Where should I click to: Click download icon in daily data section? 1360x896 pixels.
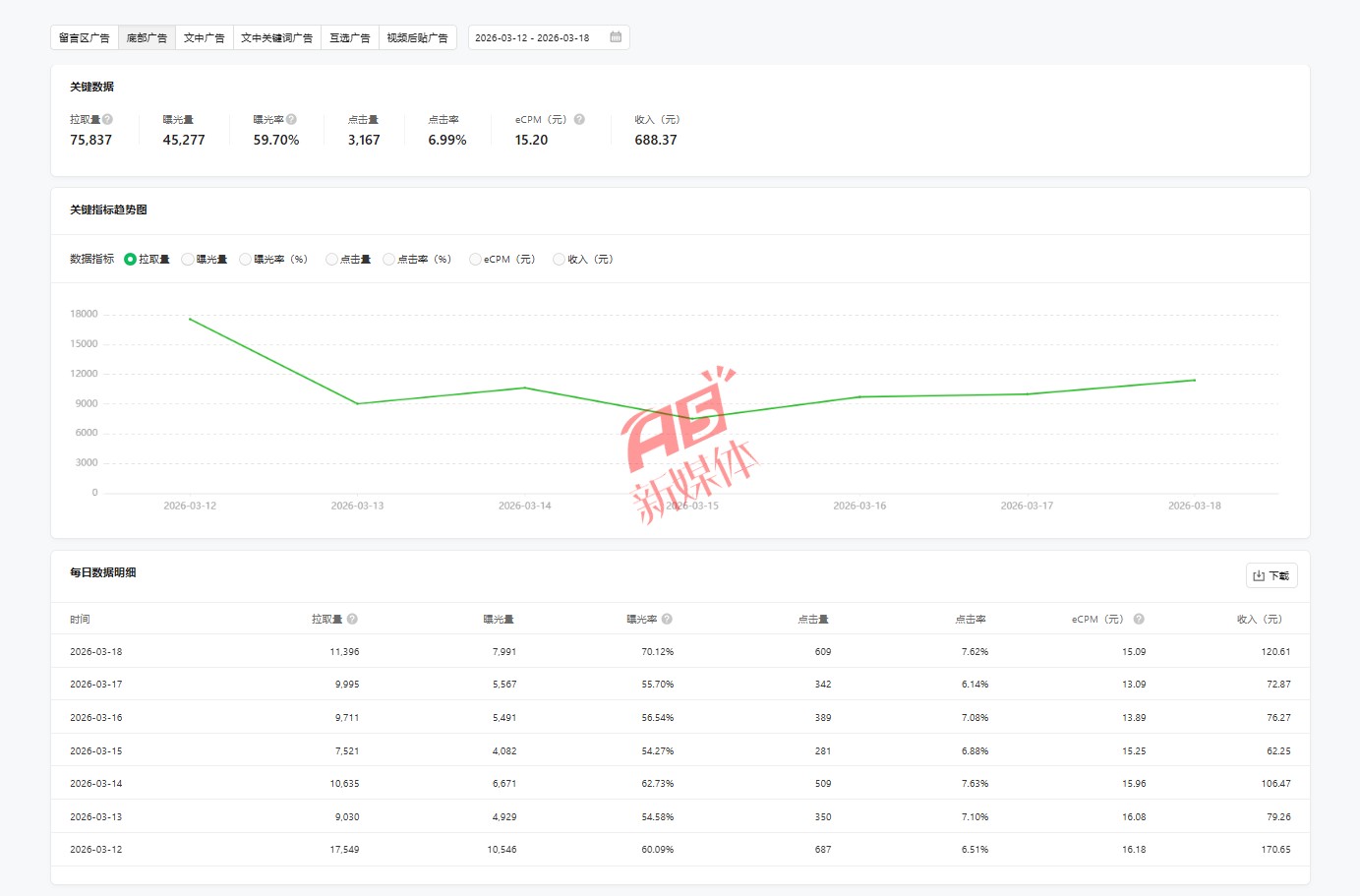[x=1259, y=575]
